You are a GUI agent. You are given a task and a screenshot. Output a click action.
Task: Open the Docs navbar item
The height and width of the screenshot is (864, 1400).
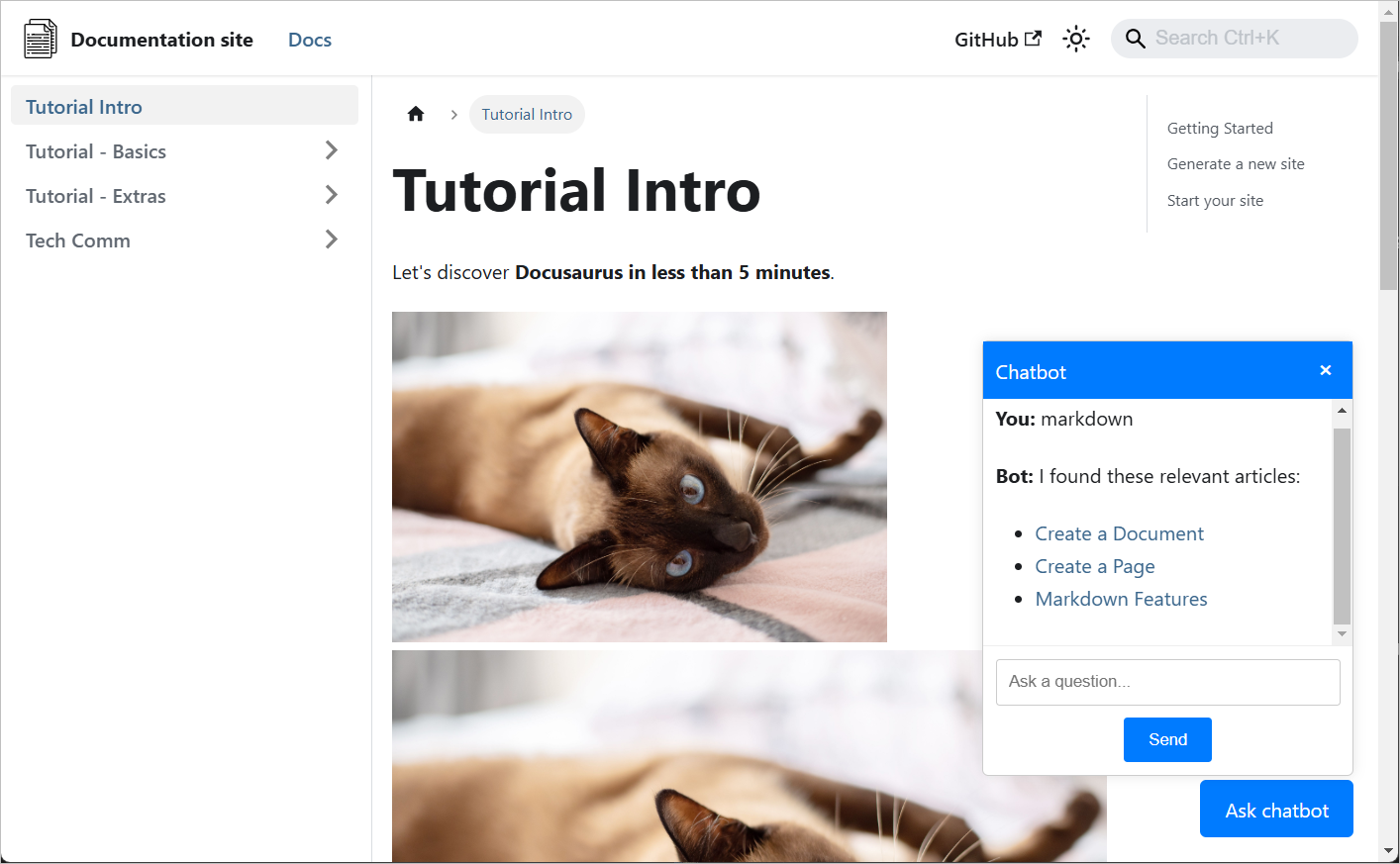[310, 40]
